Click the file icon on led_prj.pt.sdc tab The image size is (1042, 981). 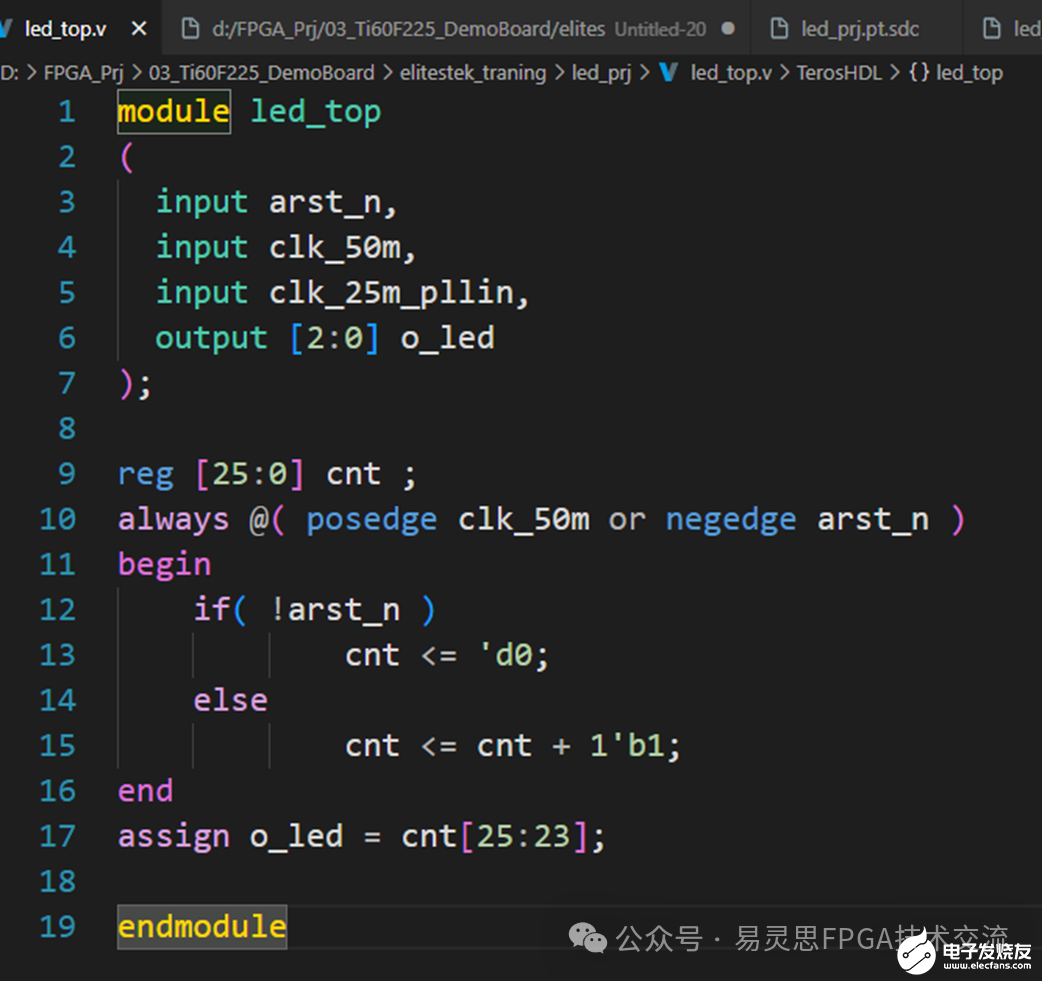click(x=779, y=29)
